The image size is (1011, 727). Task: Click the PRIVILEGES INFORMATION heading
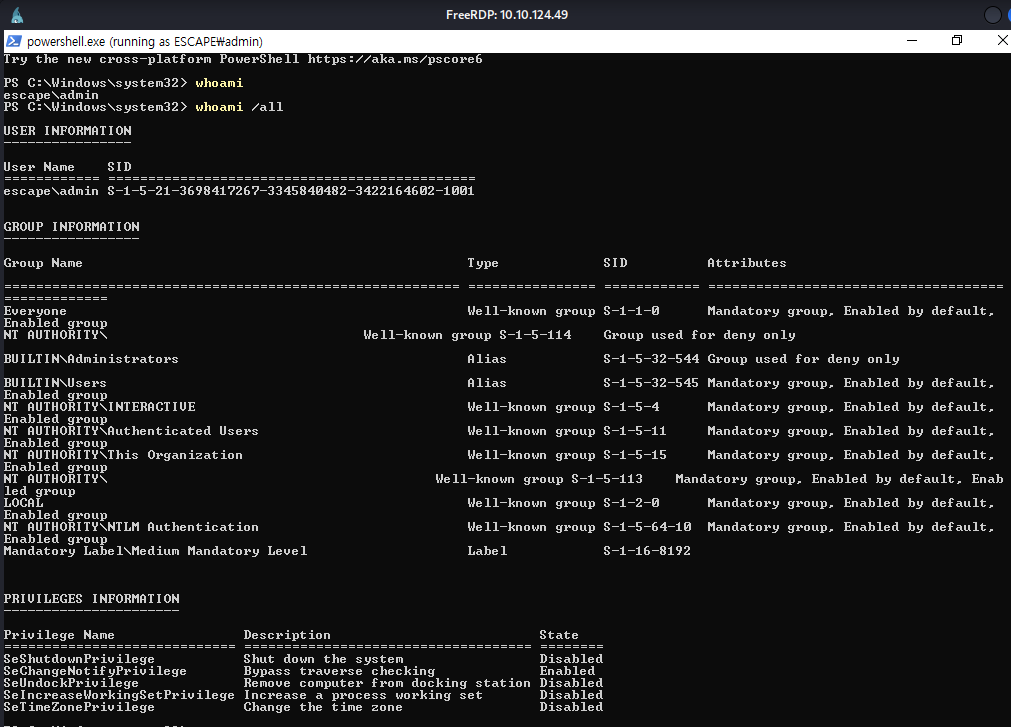tap(91, 599)
